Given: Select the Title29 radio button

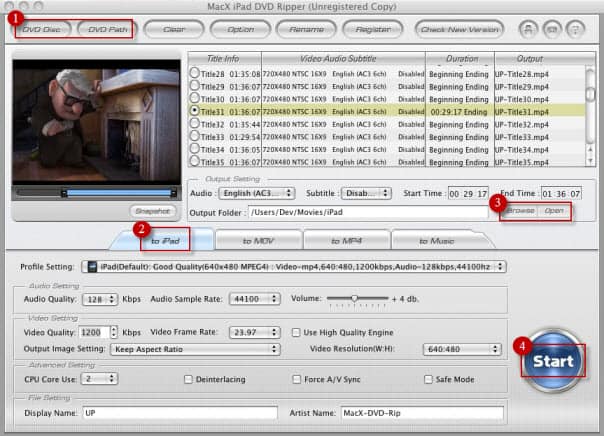Looking at the screenshot, I should click(195, 86).
